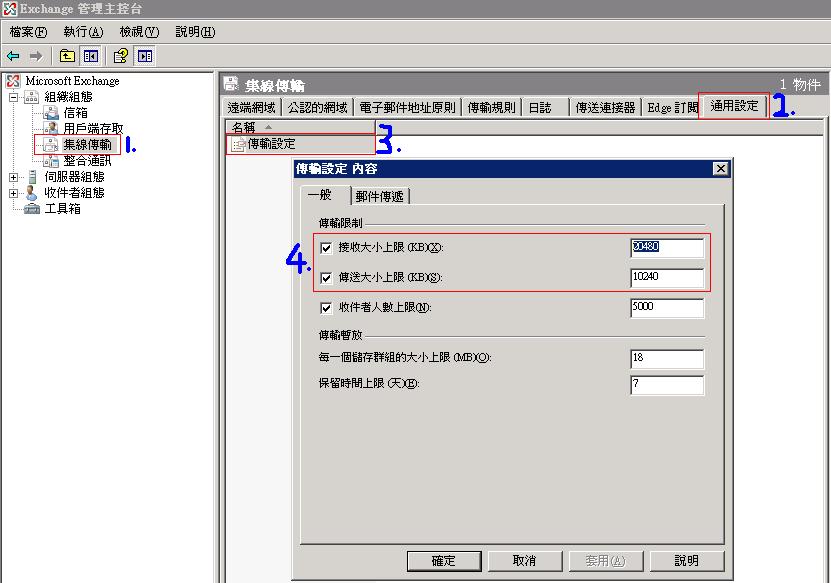This screenshot has width=831, height=583.
Task: Click the 集線傳輸 tree icon
Action: pyautogui.click(x=50, y=144)
